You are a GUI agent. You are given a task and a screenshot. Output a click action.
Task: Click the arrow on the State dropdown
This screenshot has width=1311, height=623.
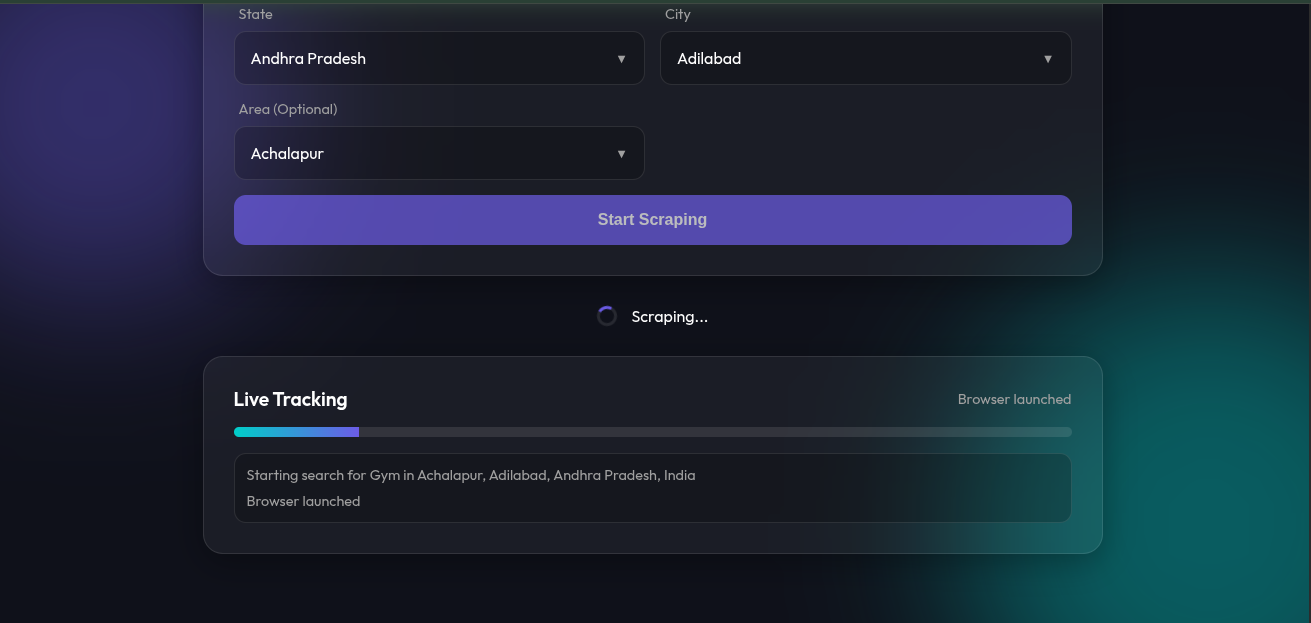click(621, 59)
